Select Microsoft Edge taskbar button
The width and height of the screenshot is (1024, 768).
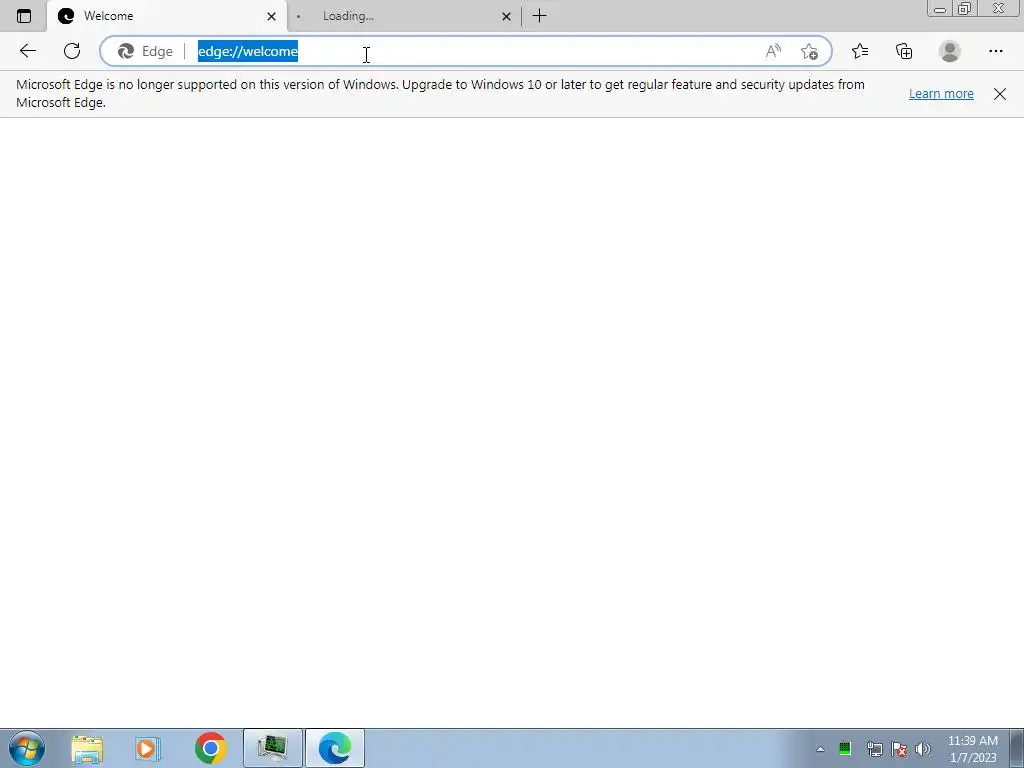334,748
